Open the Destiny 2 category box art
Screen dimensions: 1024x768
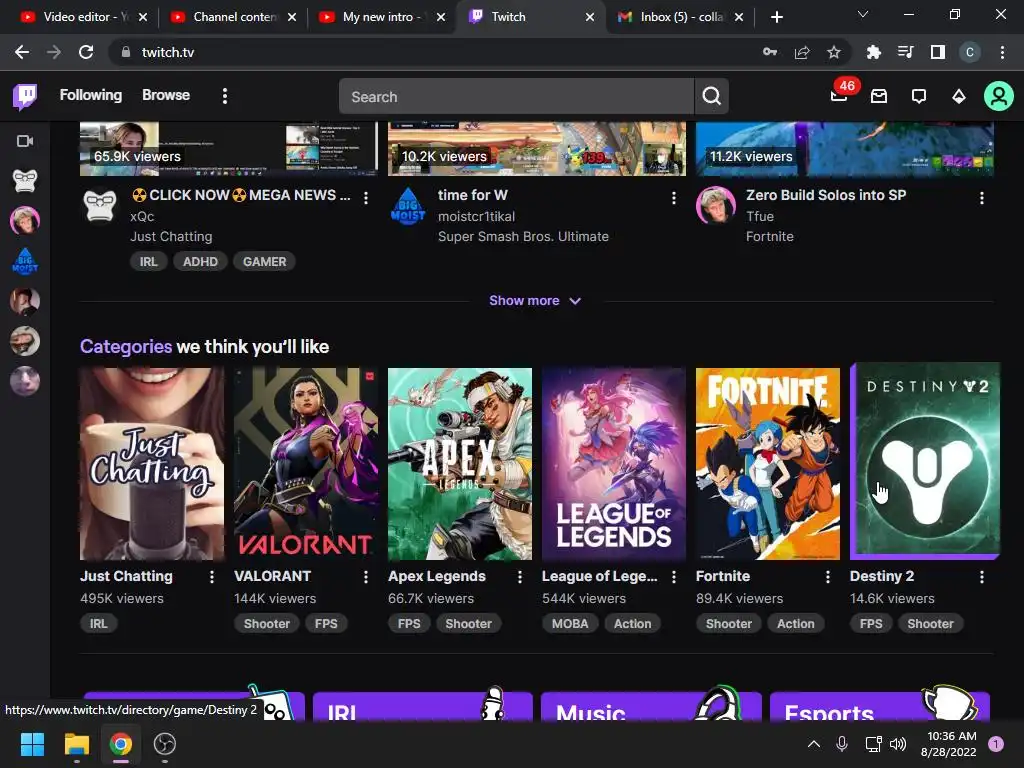pos(925,461)
